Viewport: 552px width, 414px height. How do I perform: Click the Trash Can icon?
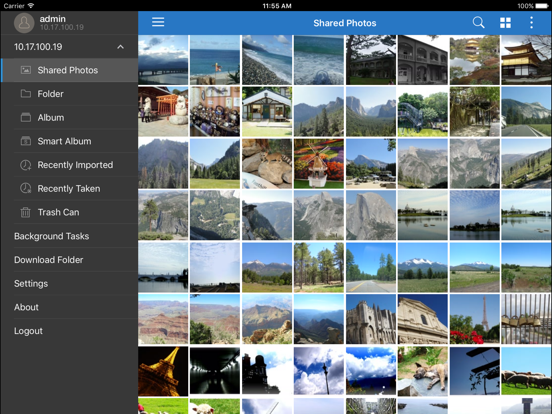click(x=25, y=212)
